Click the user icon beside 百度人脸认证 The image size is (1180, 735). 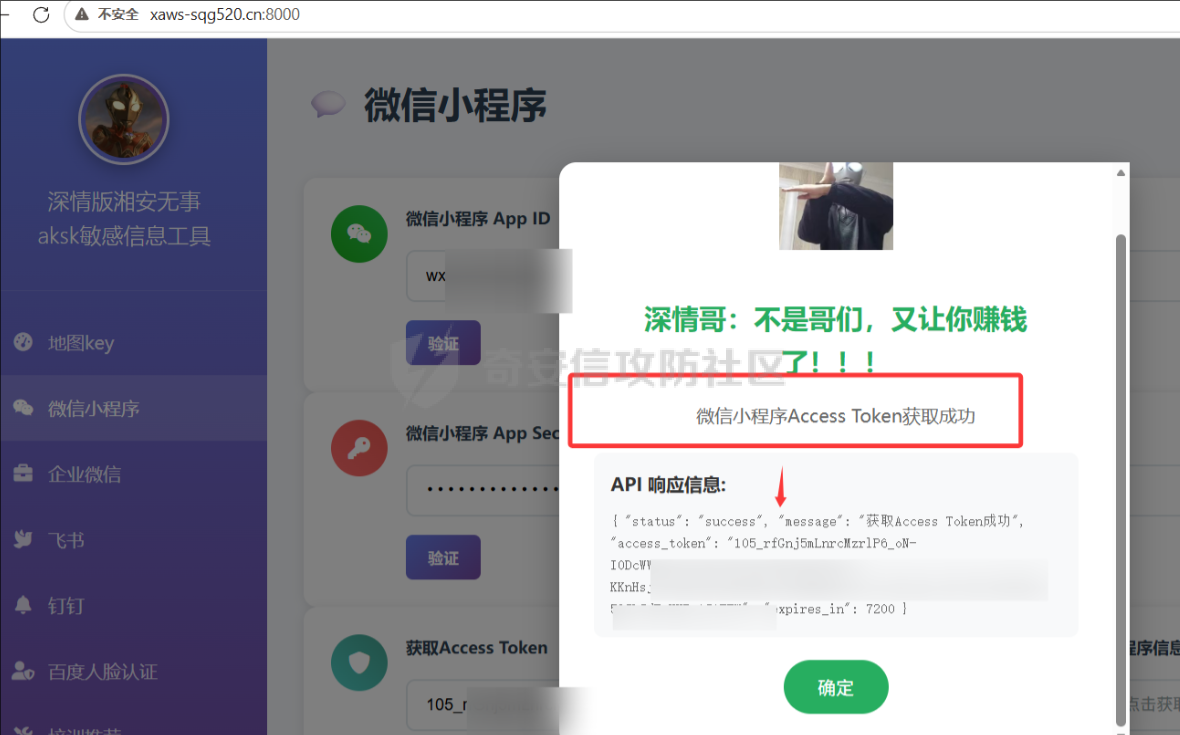[x=23, y=670]
